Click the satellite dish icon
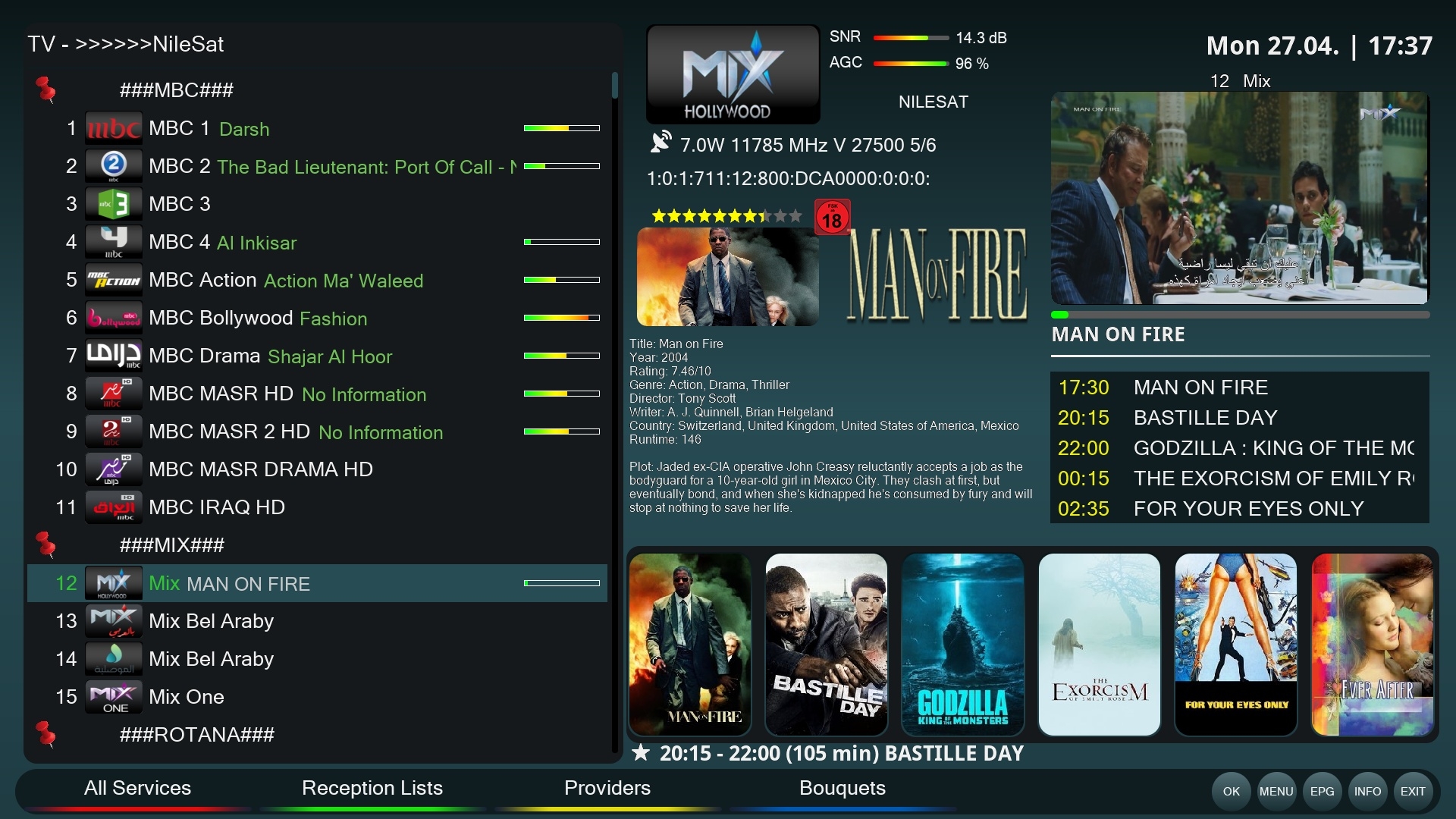Image resolution: width=1456 pixels, height=819 pixels. pos(661,143)
